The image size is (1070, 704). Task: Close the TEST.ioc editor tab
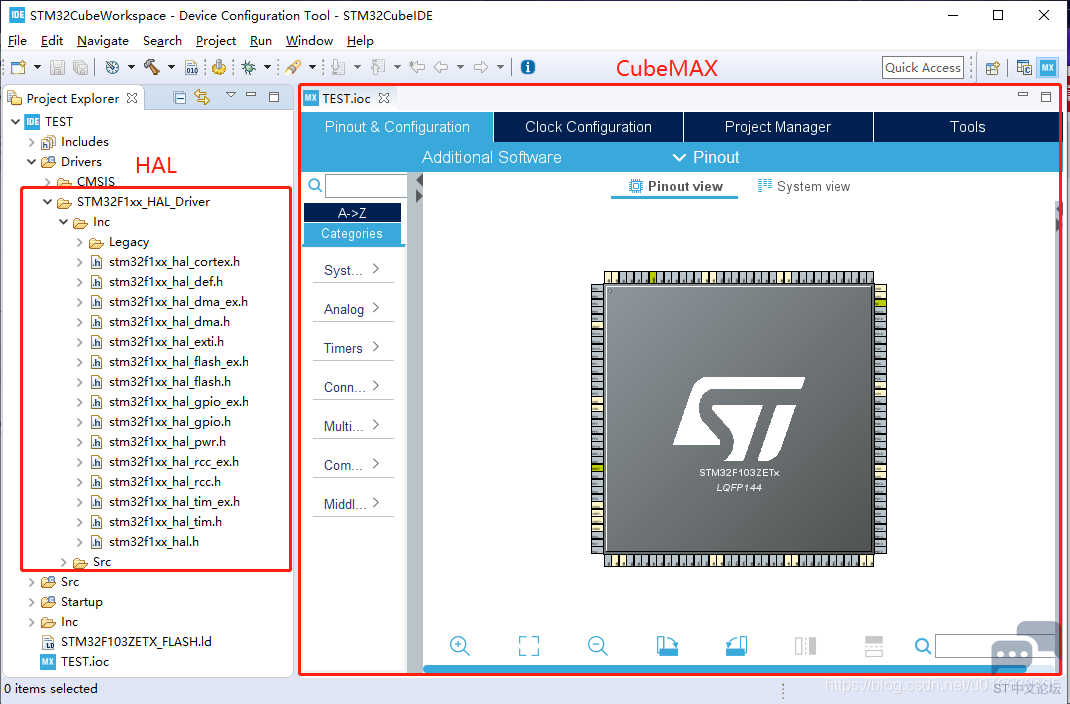coord(384,98)
